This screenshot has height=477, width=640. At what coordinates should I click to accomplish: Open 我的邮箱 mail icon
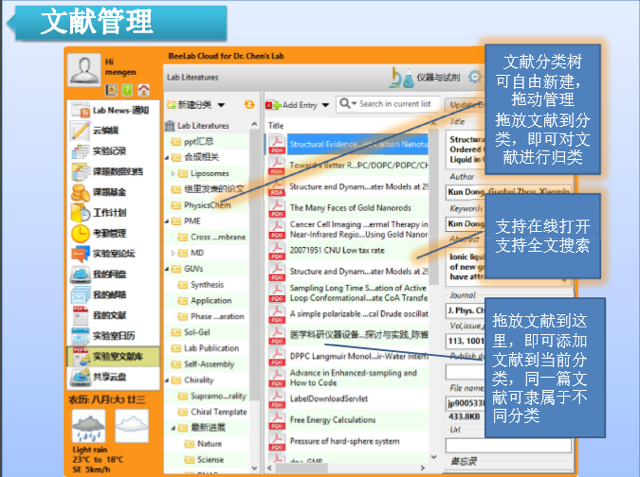click(80, 295)
